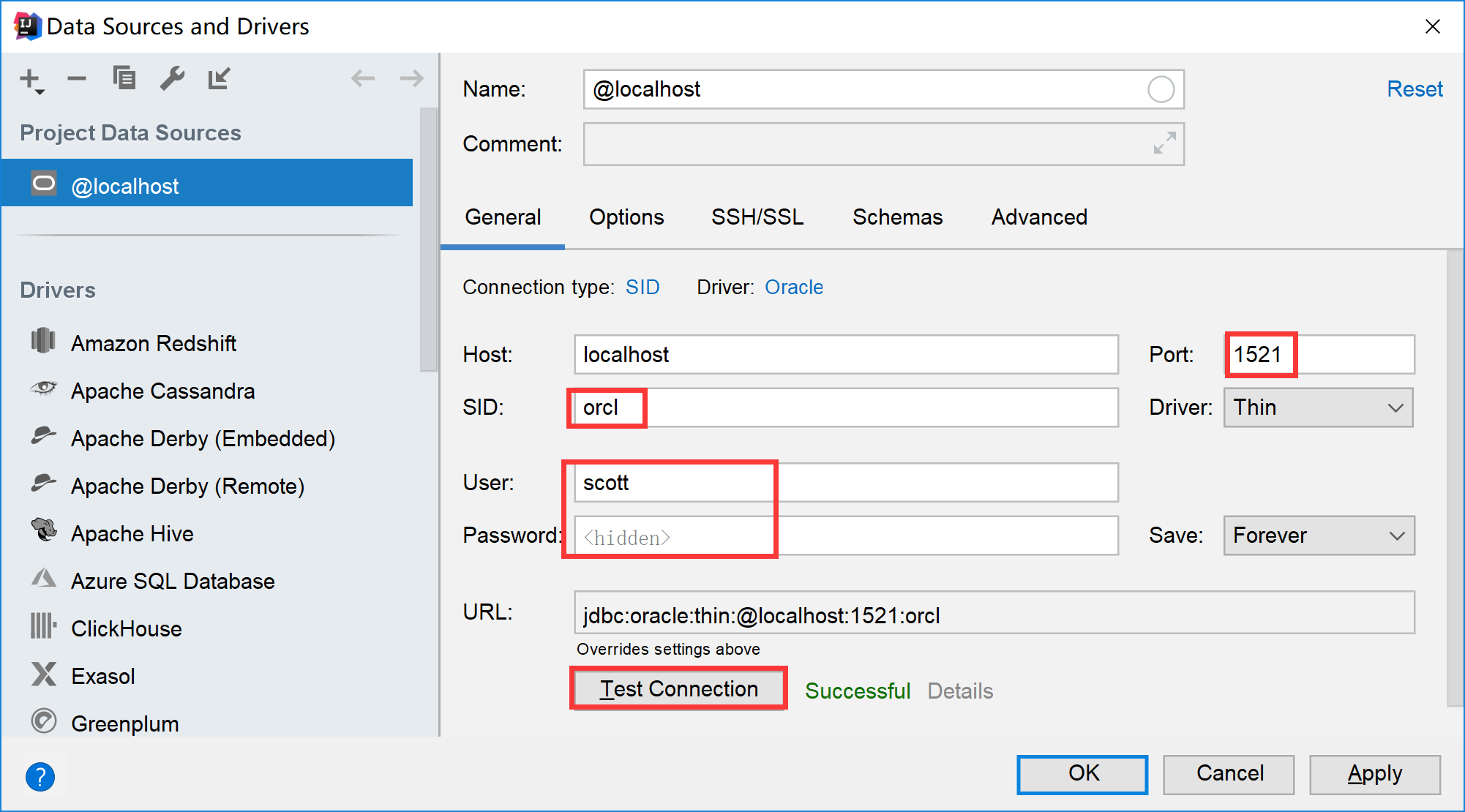
Task: Switch to the Options tab
Action: [x=626, y=217]
